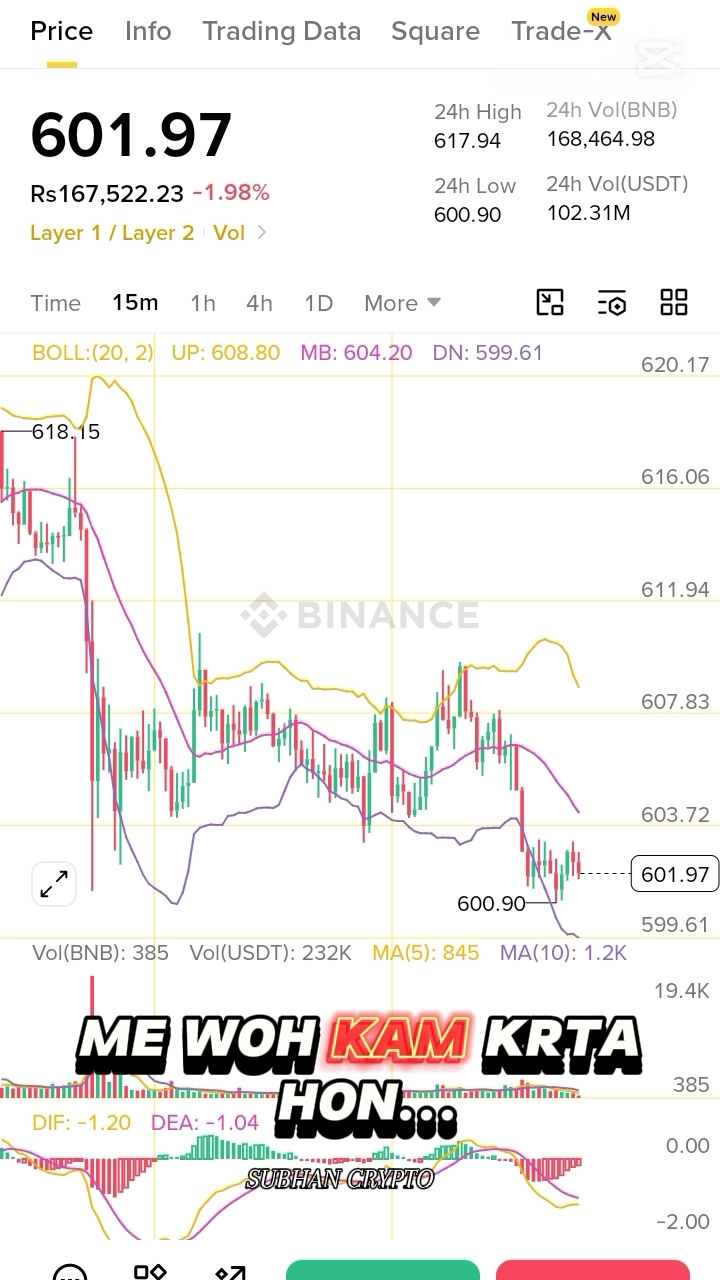Tap the red sell button at bottom
The height and width of the screenshot is (1280, 720).
point(593,1269)
